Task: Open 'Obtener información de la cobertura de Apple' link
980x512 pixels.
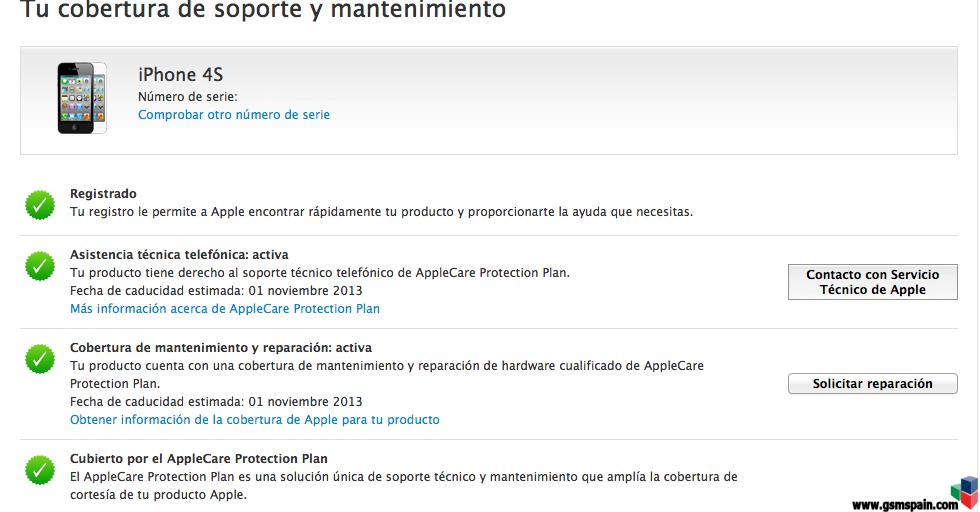Action: [x=254, y=420]
